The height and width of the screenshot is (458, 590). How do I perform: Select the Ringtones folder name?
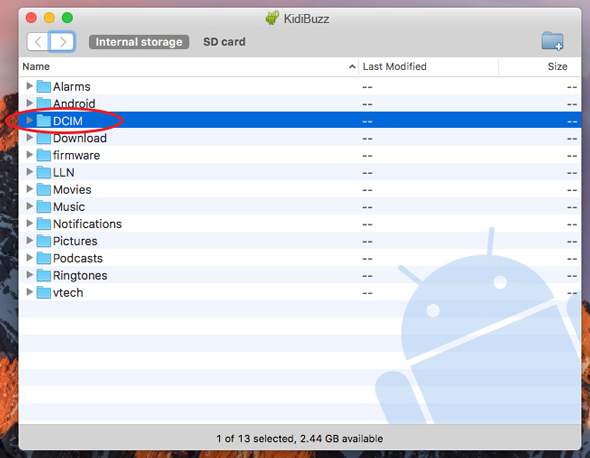(x=80, y=276)
